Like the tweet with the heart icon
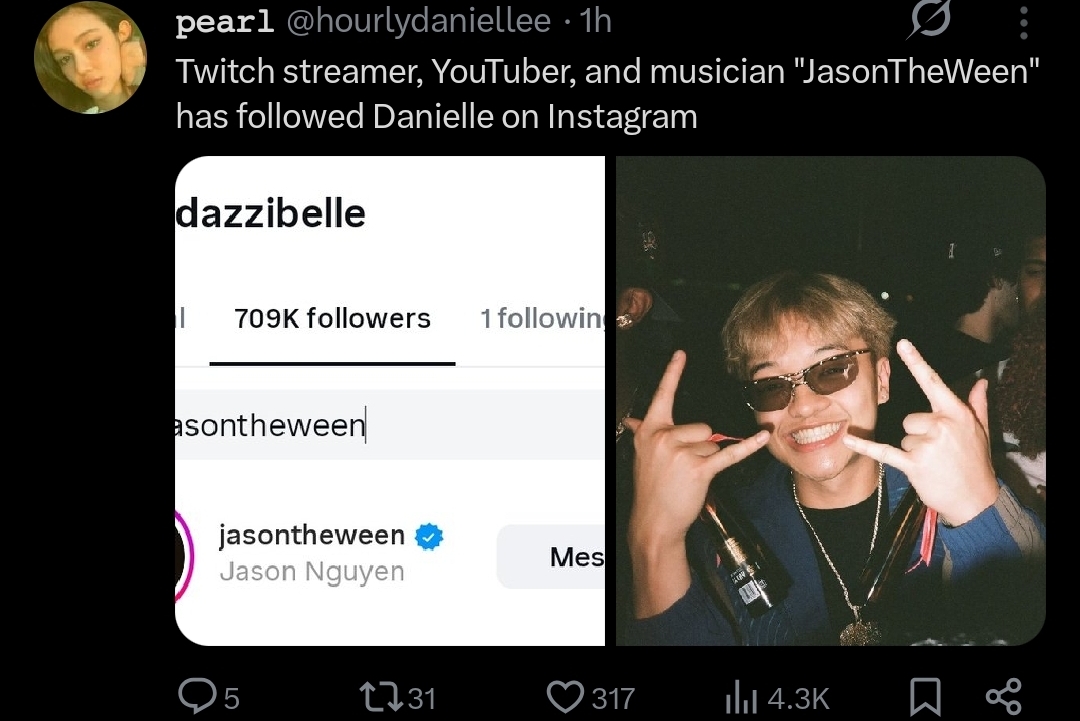Image resolution: width=1080 pixels, height=721 pixels. [x=590, y=697]
